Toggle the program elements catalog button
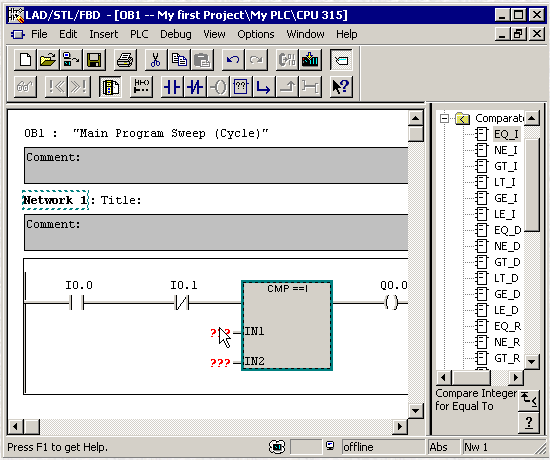 tap(110, 87)
